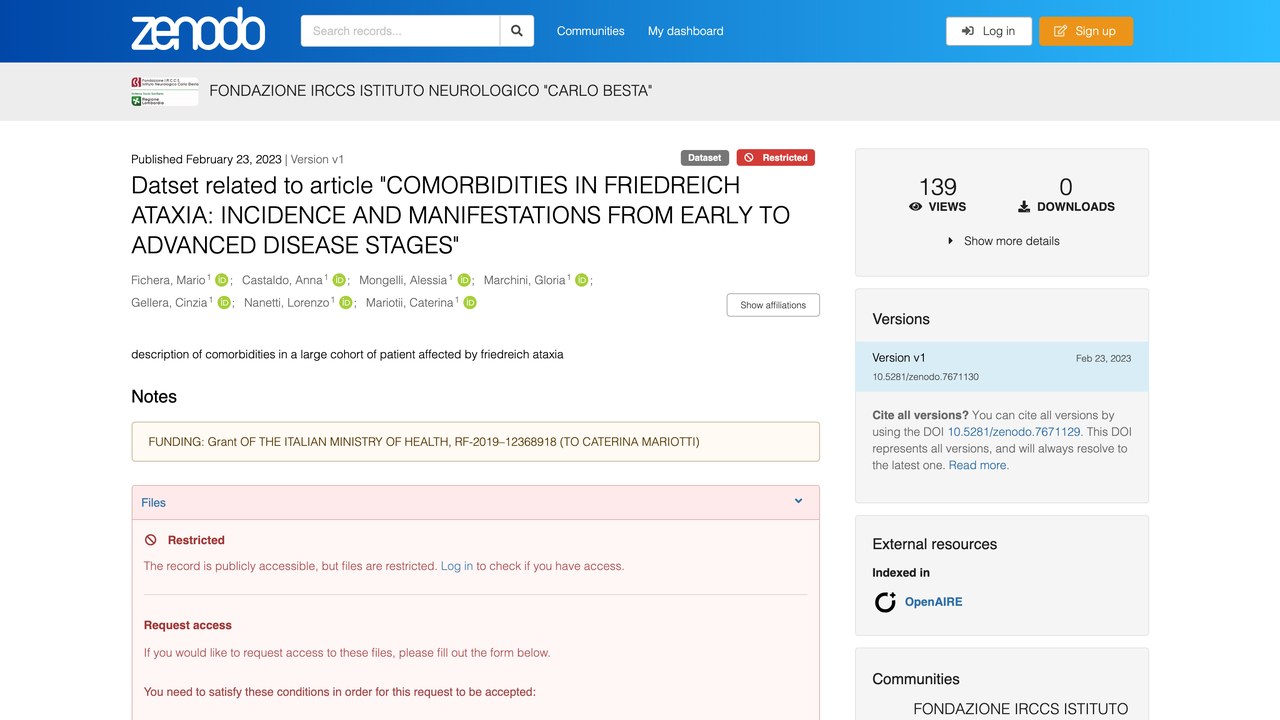
Task: Open My dashboard menu item
Action: pyautogui.click(x=685, y=31)
